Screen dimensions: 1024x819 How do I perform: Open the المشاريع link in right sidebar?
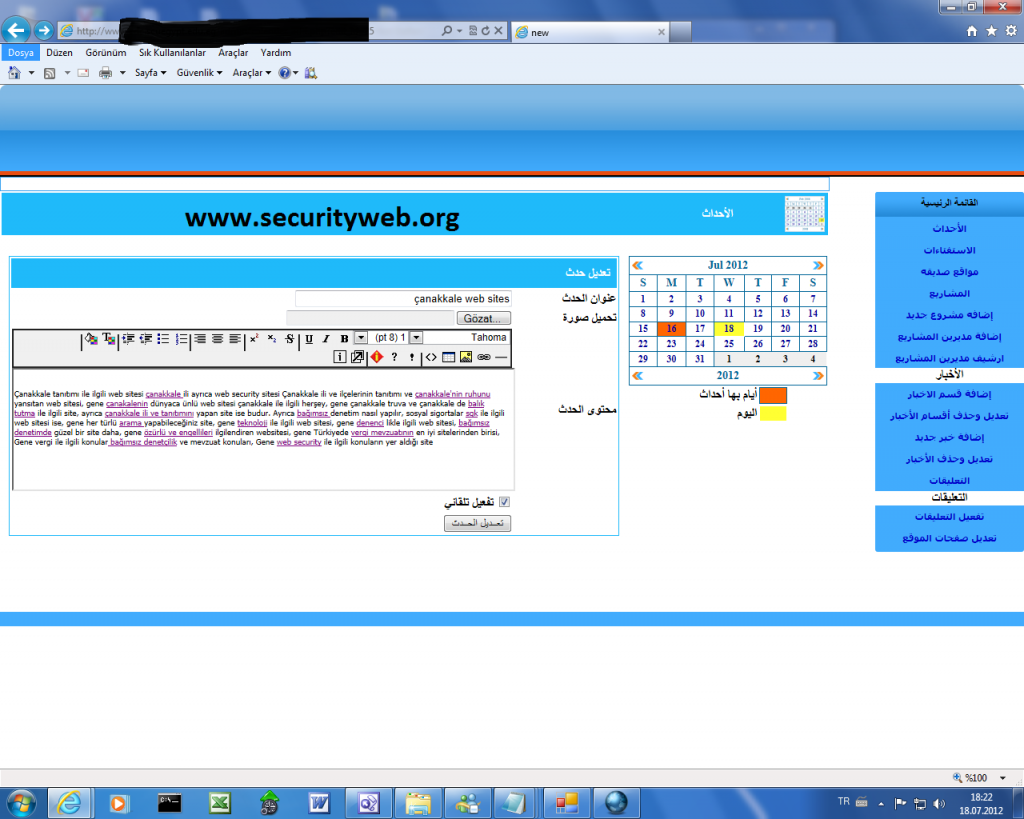(949, 294)
